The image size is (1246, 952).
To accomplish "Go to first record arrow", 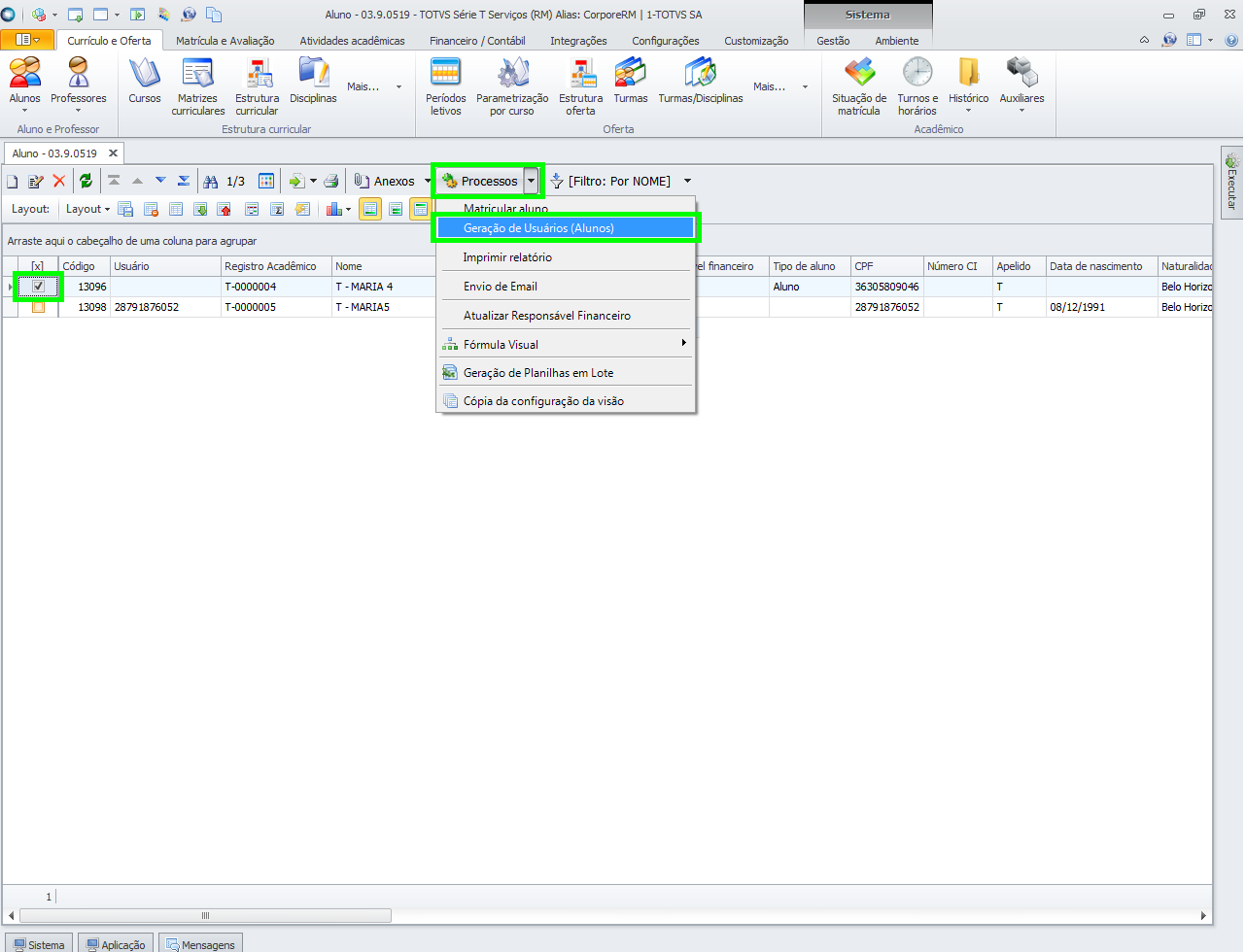I will 114,181.
